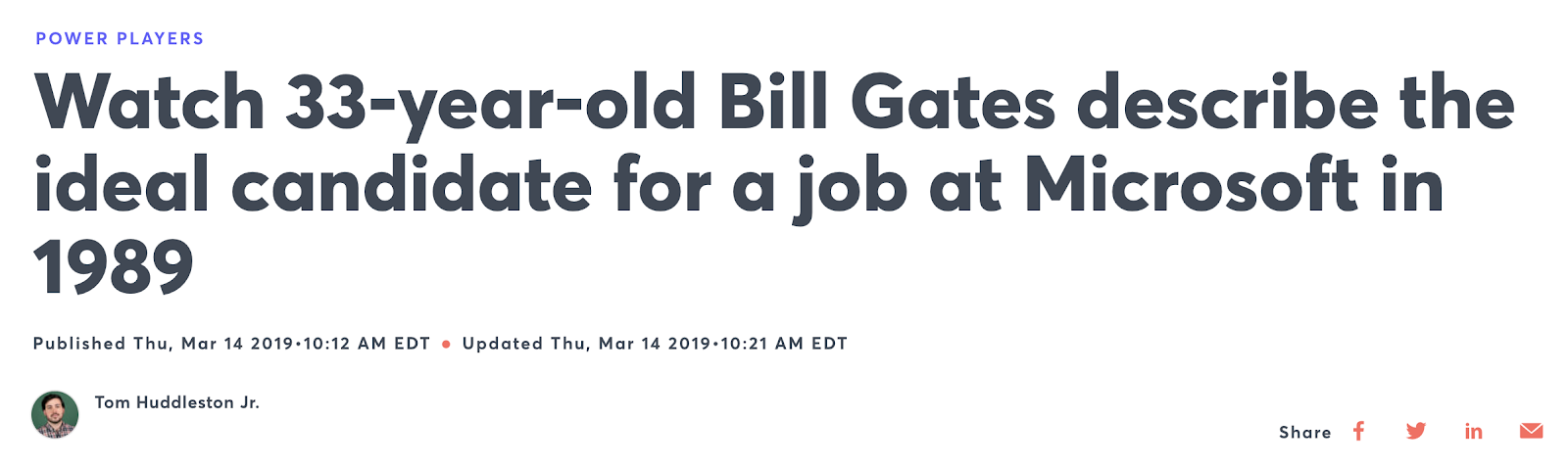Share the article on Twitter
The height and width of the screenshot is (467, 1568).
click(1416, 431)
